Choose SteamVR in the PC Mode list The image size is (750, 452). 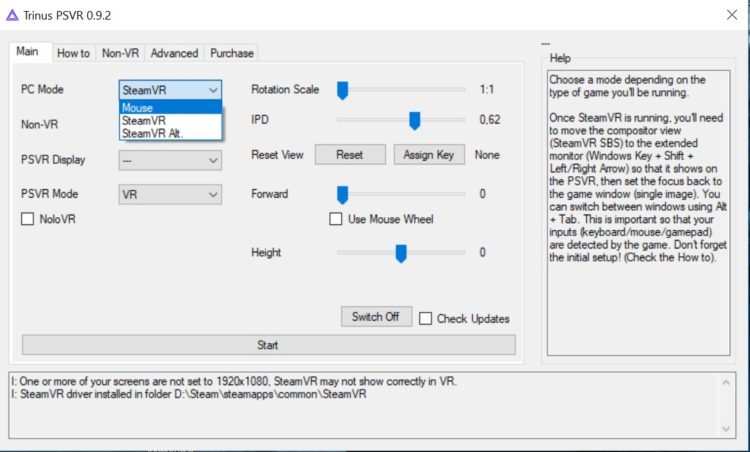tap(170, 121)
